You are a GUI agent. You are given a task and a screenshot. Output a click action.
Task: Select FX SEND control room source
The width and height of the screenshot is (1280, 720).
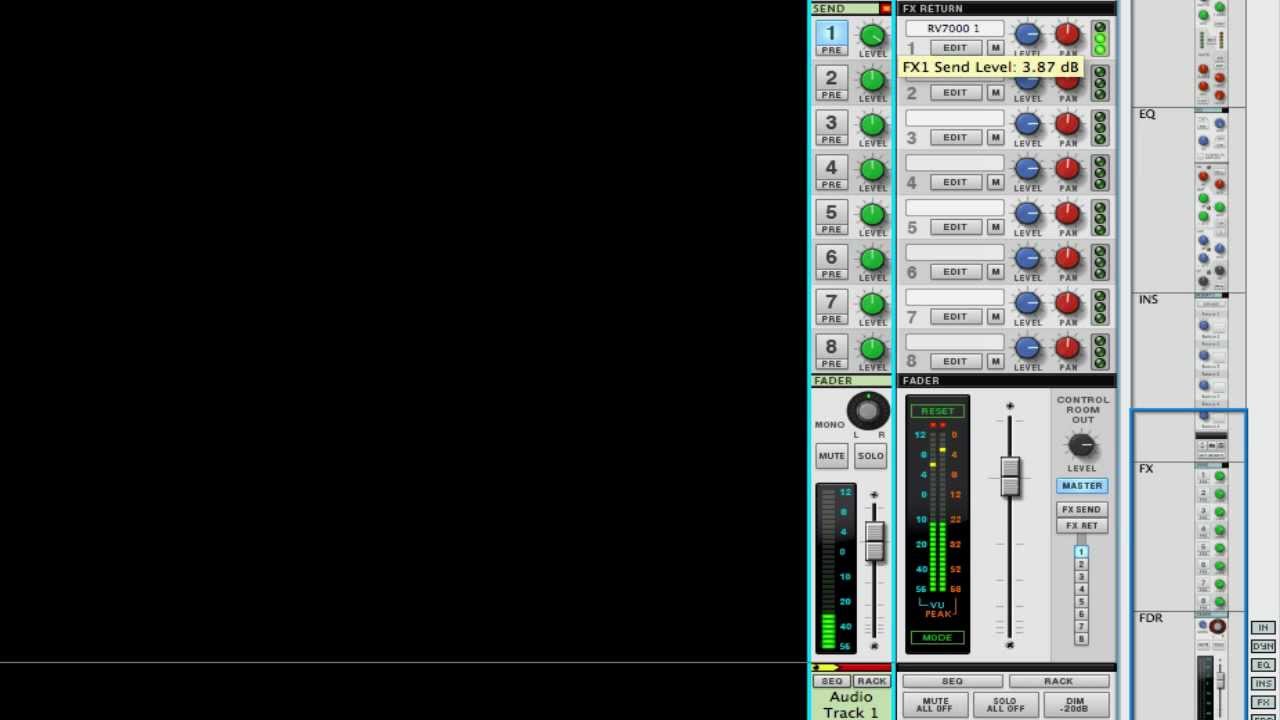pos(1081,509)
